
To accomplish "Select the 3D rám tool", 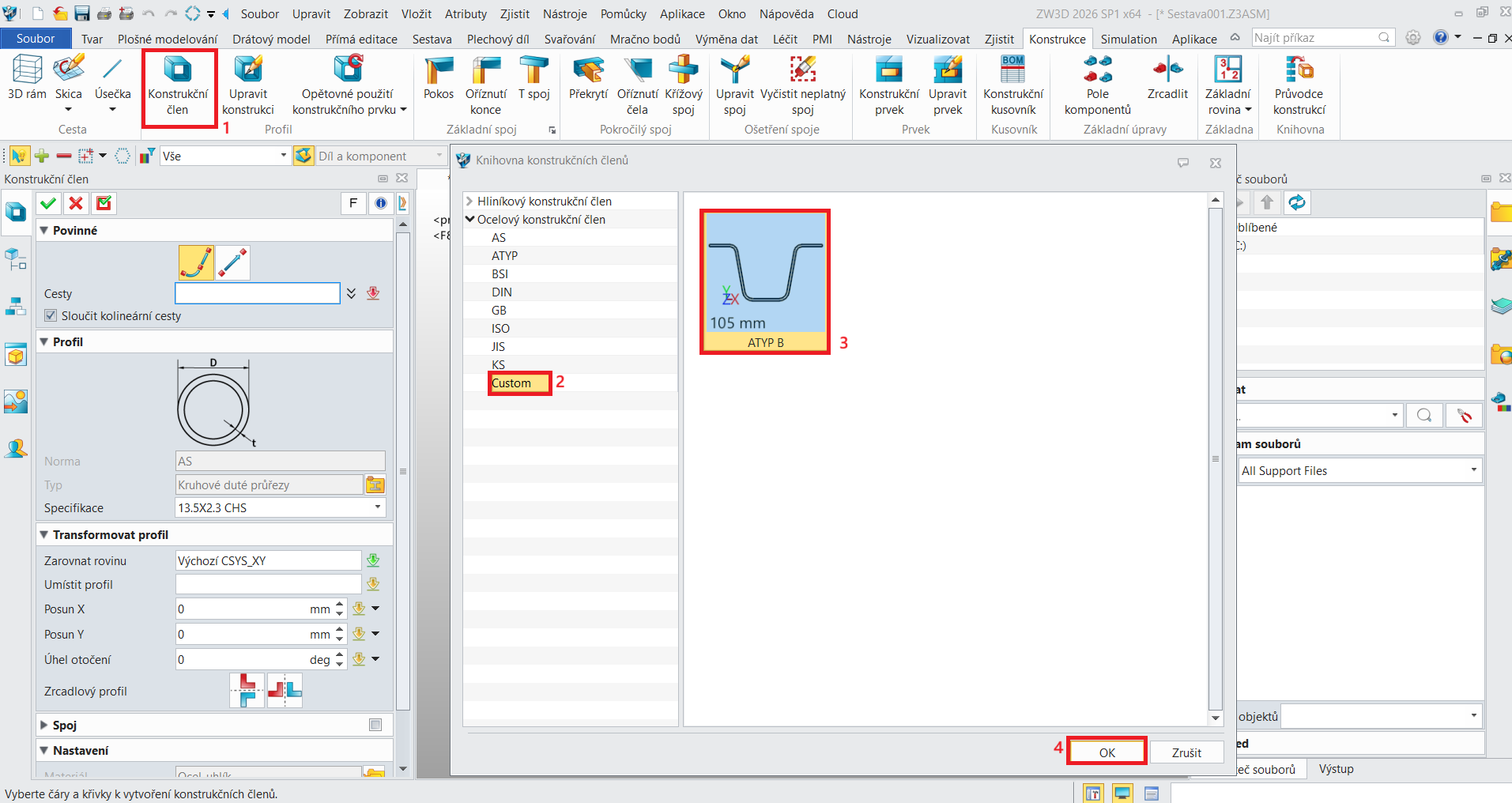I will [x=27, y=77].
